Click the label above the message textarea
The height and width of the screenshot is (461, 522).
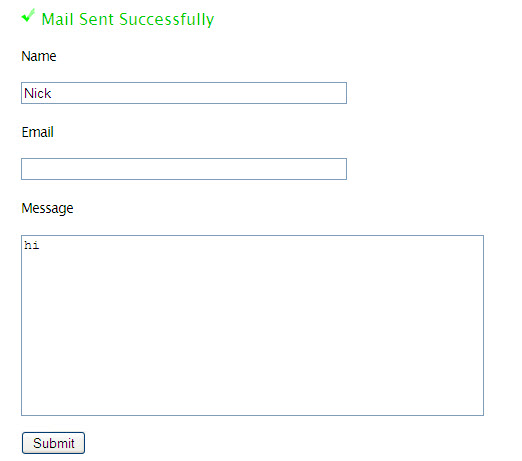[x=47, y=209]
